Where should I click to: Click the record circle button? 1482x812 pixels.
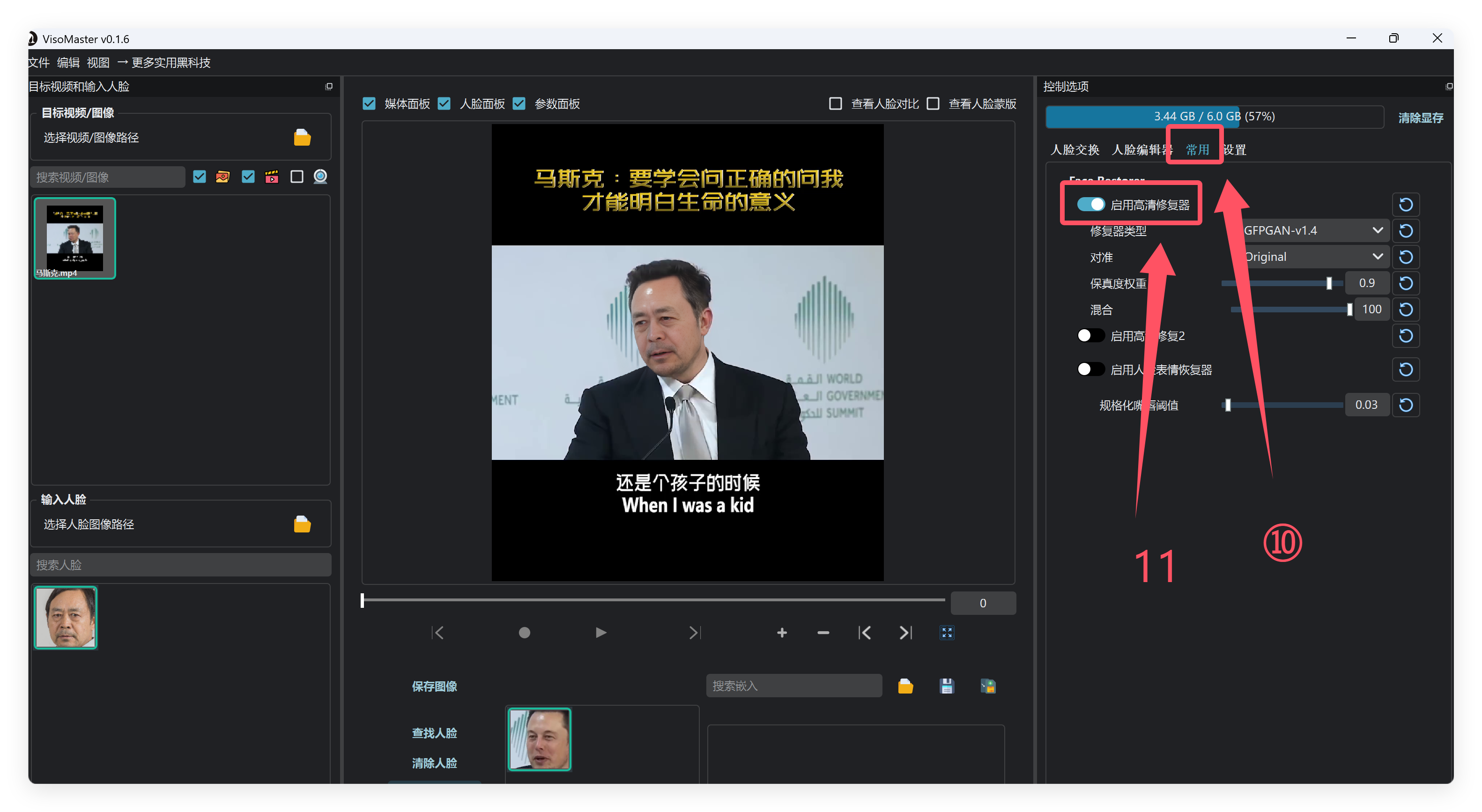point(524,633)
